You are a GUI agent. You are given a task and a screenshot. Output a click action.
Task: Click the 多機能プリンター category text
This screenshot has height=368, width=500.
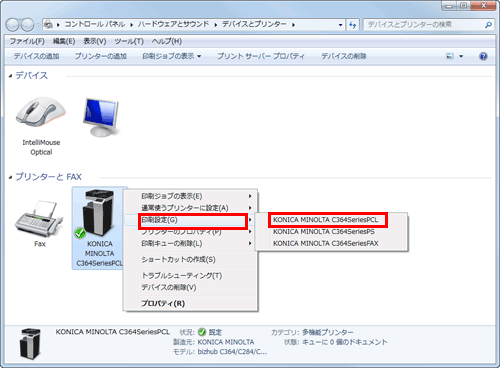click(327, 332)
